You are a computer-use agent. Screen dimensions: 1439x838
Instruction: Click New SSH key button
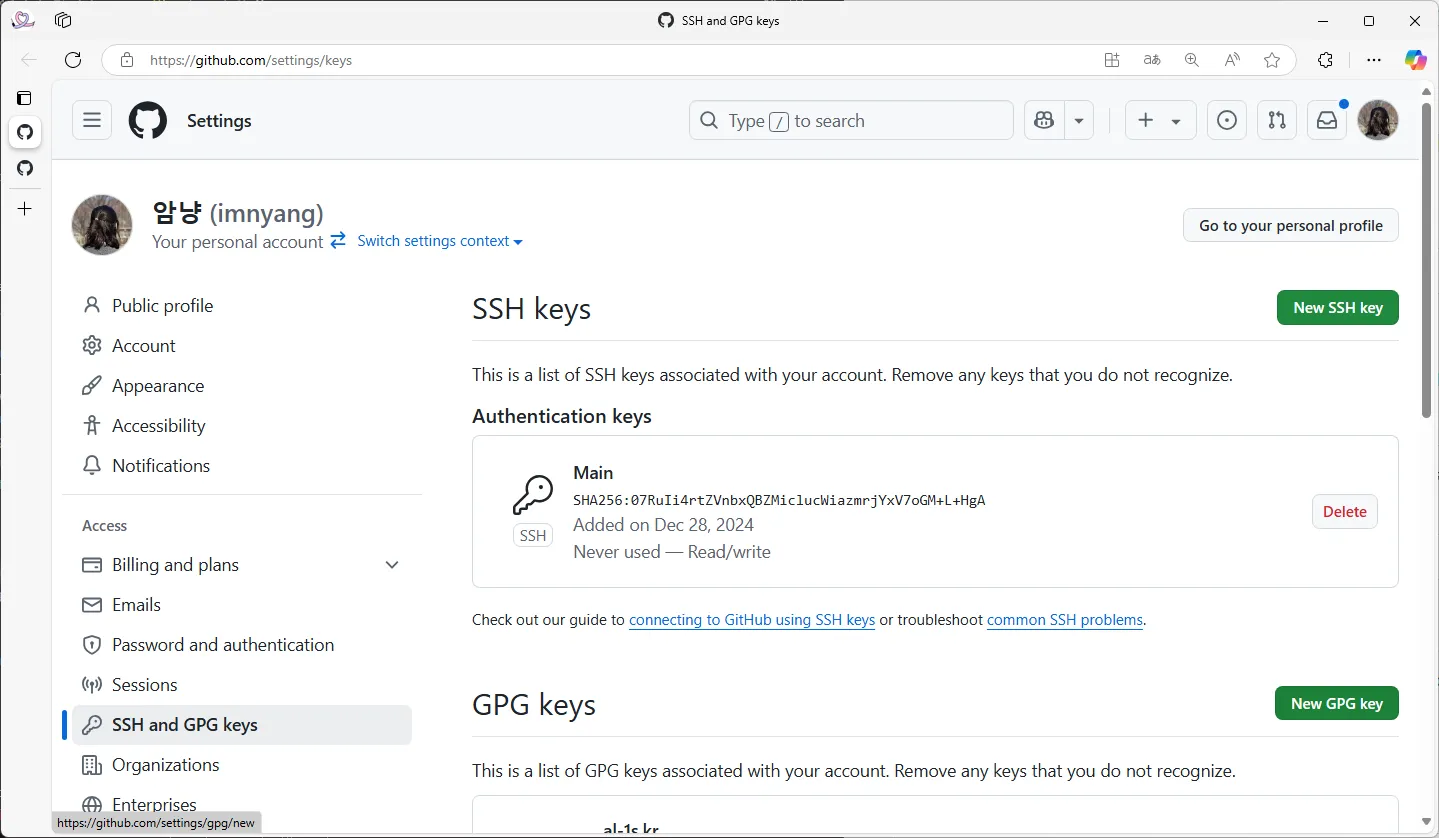1337,308
